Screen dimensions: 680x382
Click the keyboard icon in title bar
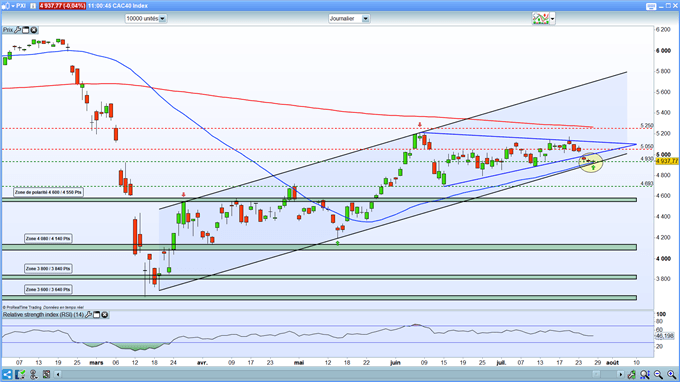pos(651,6)
